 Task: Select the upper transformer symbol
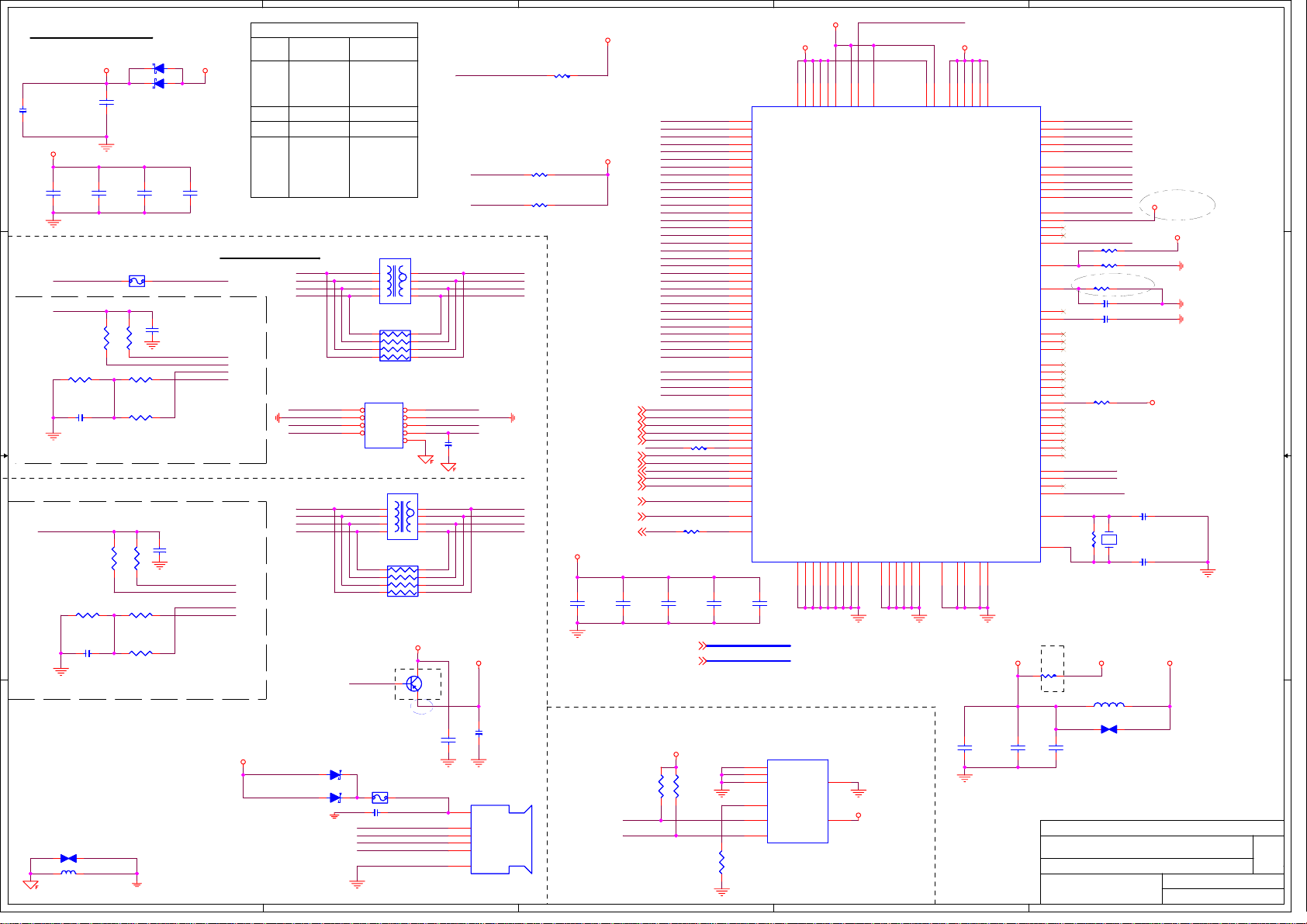(x=395, y=281)
